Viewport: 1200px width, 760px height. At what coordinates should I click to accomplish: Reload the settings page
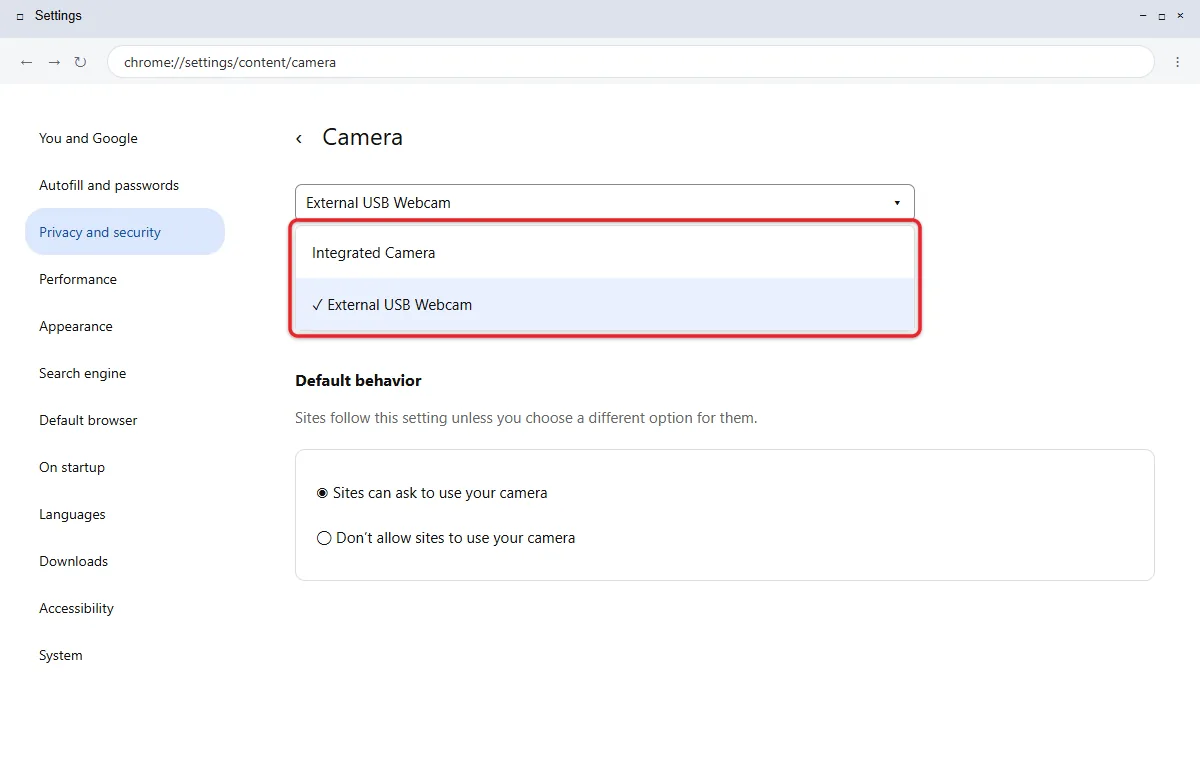(x=80, y=62)
